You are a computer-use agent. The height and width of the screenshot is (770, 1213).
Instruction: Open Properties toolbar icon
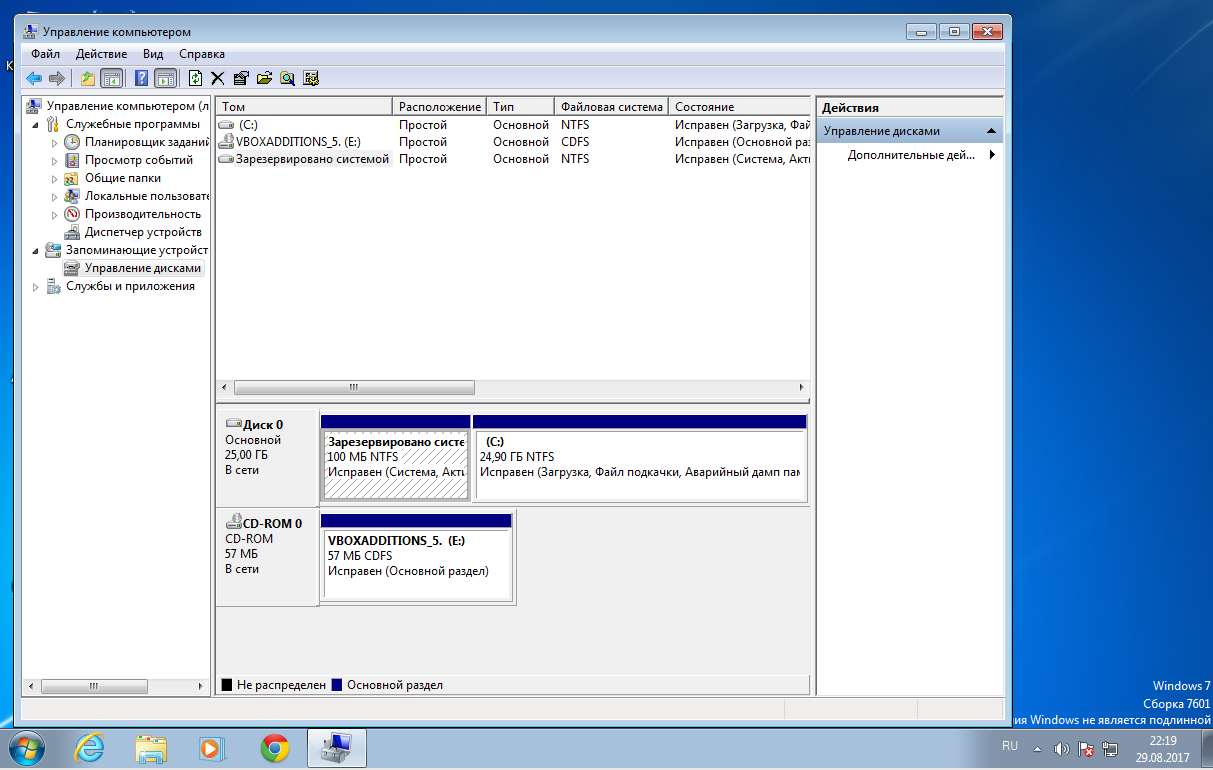pyautogui.click(x=241, y=78)
